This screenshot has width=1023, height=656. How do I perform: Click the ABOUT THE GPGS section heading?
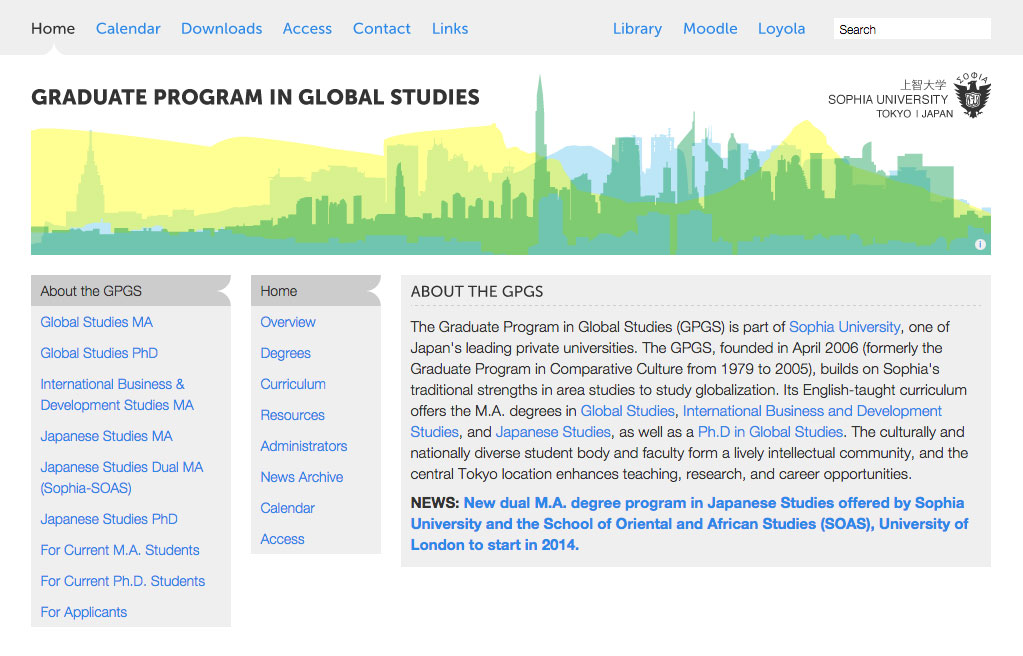477,292
